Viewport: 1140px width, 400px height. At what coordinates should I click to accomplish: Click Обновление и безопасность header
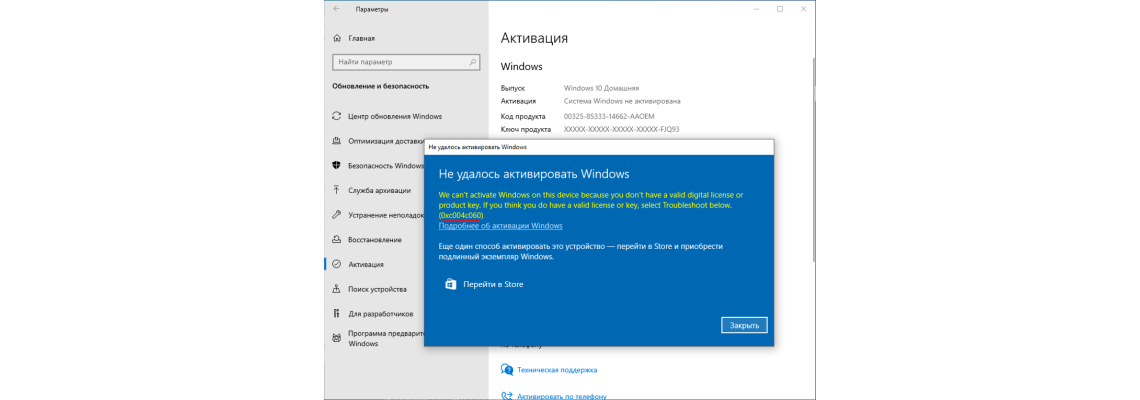(x=381, y=86)
